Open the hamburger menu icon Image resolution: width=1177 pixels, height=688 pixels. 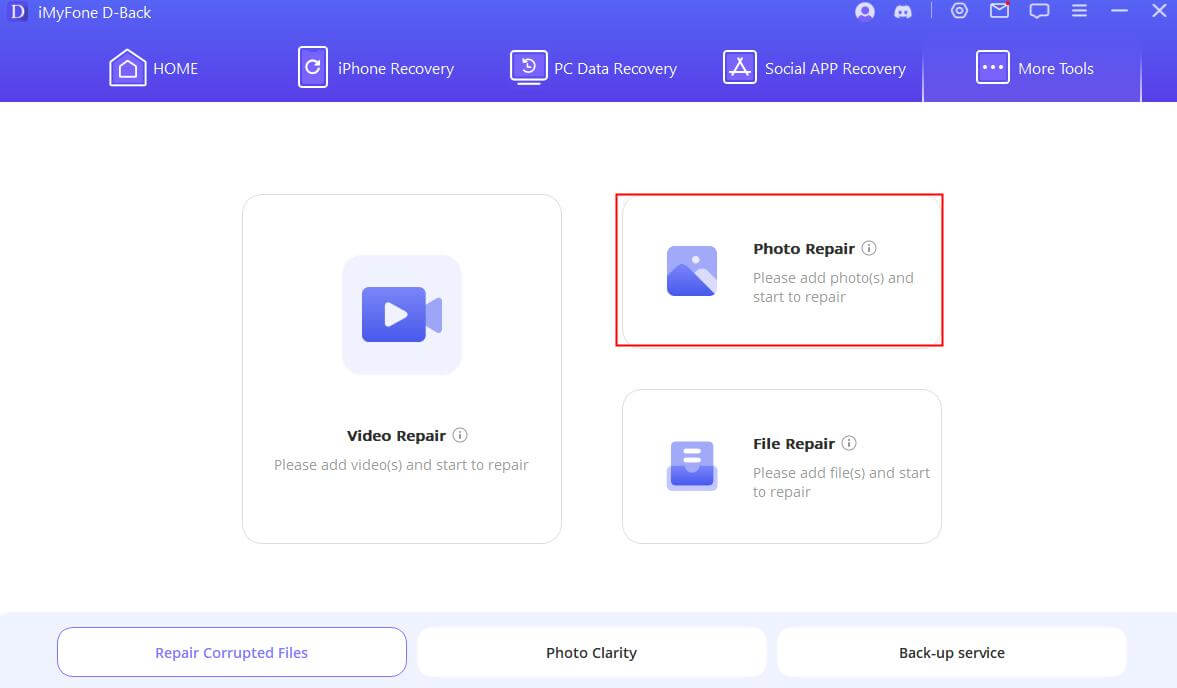point(1079,11)
